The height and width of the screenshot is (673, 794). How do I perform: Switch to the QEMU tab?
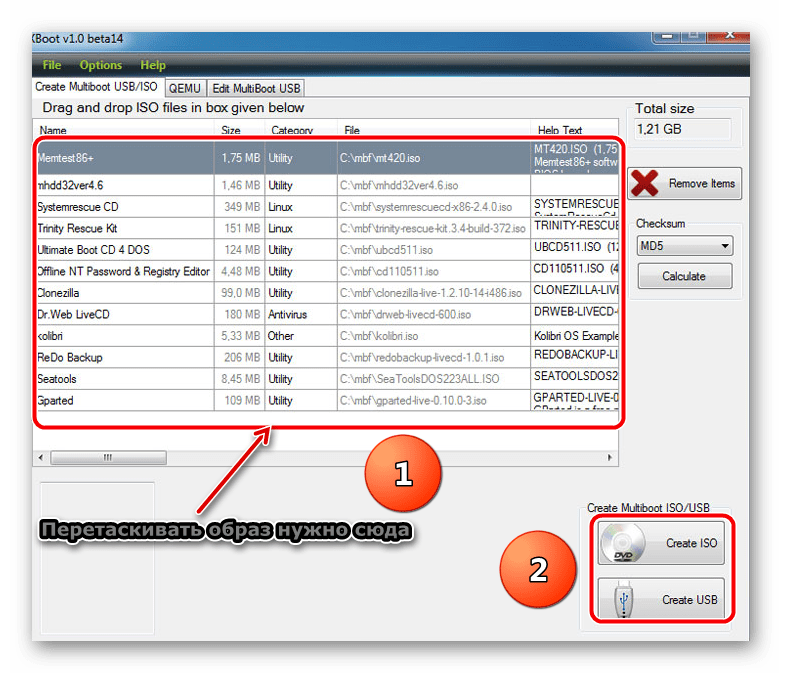pos(185,88)
